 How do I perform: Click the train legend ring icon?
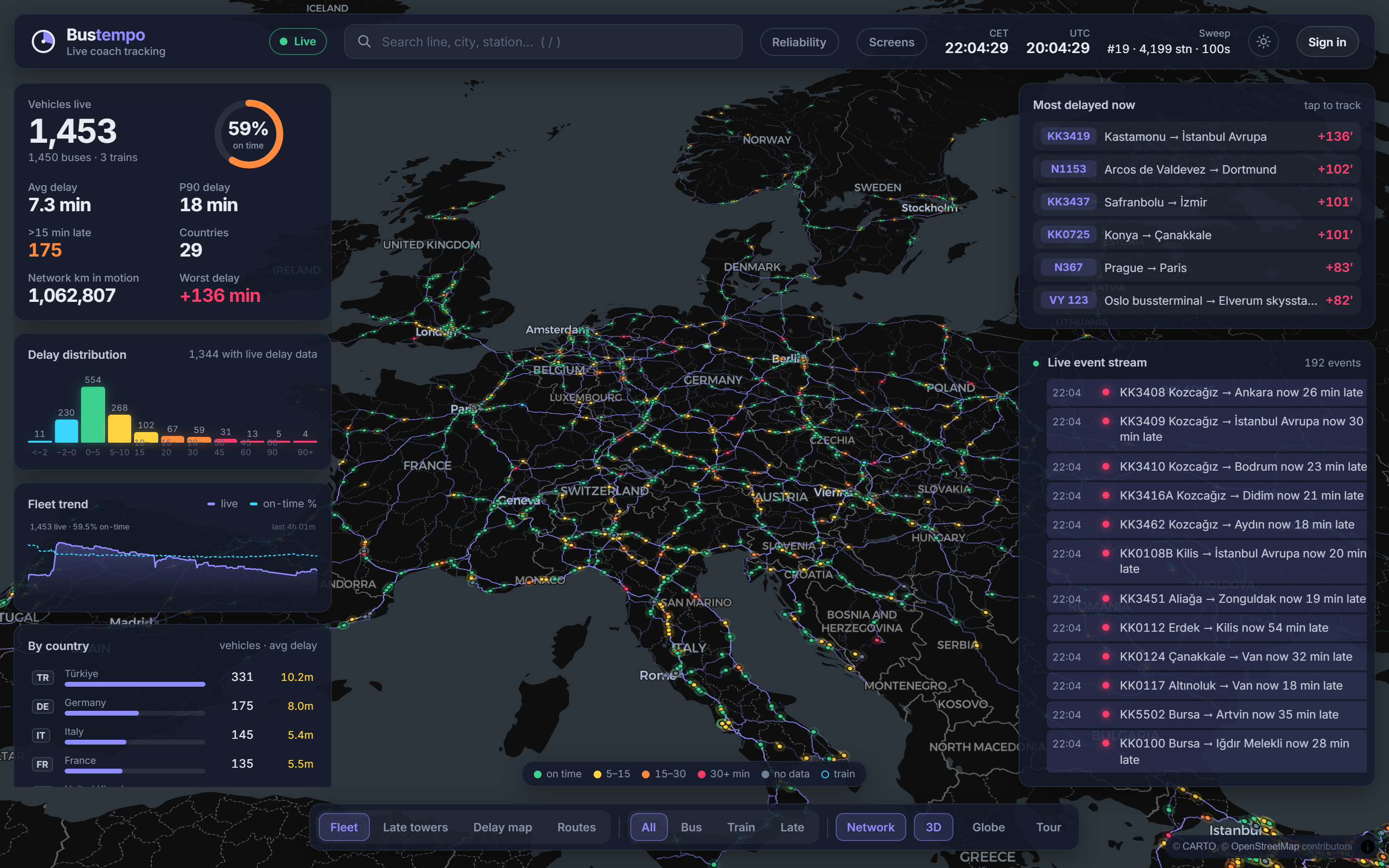[x=825, y=774]
